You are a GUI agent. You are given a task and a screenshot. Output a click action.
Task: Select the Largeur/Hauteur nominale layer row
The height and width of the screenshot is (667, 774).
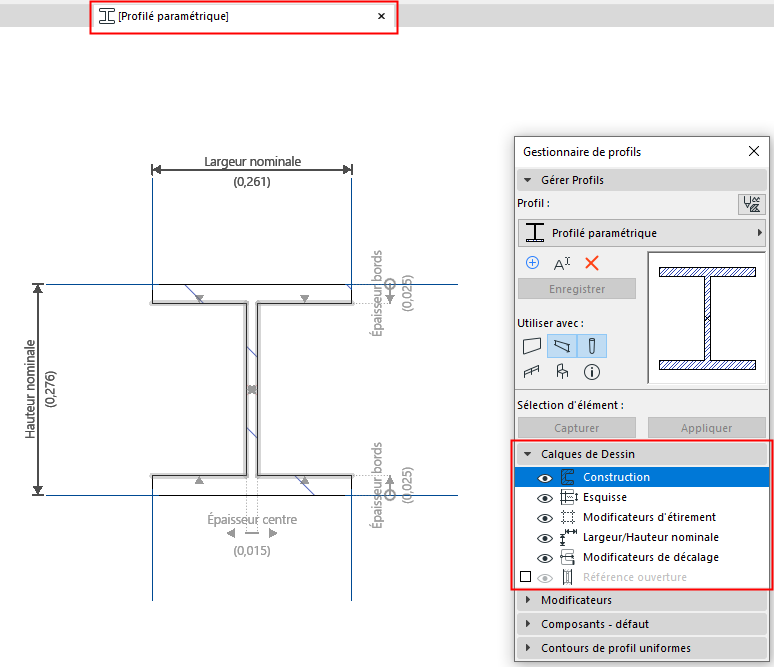click(642, 537)
